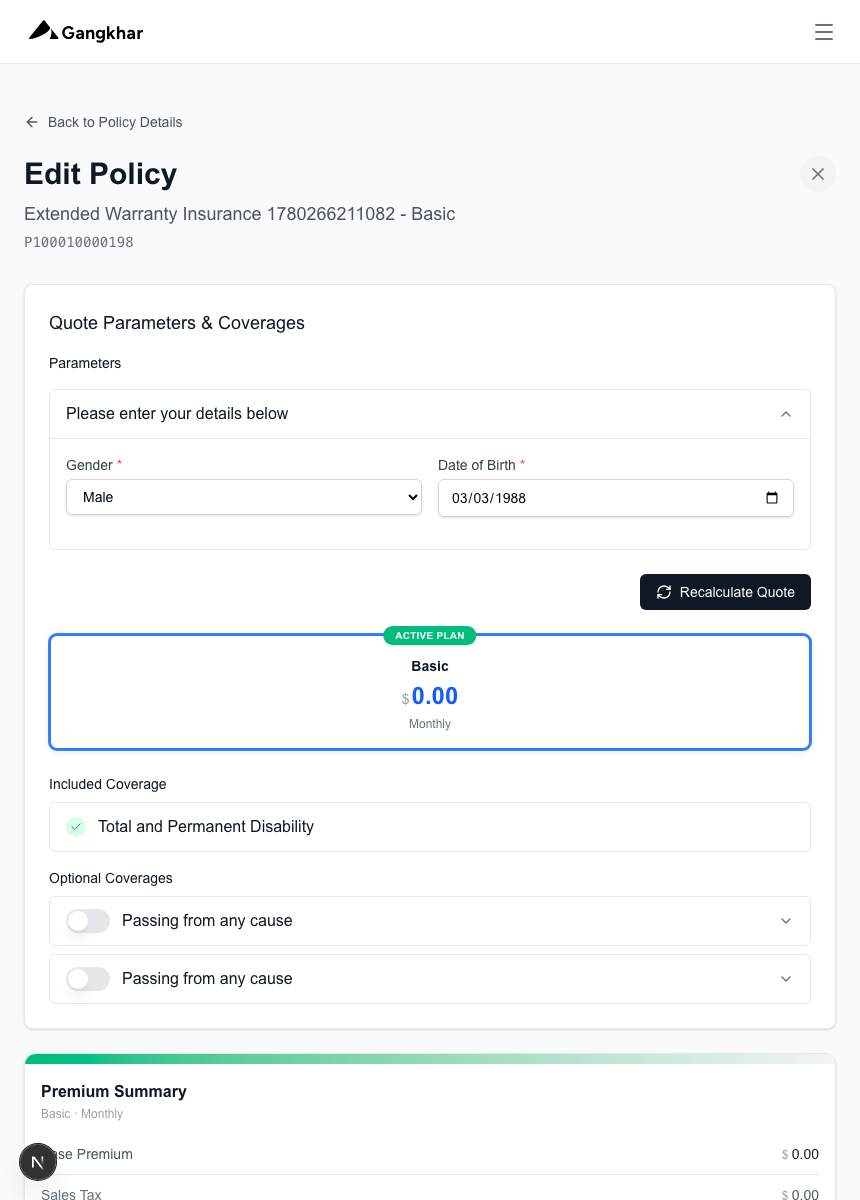860x1200 pixels.
Task: Open the hamburger menu icon
Action: point(824,32)
